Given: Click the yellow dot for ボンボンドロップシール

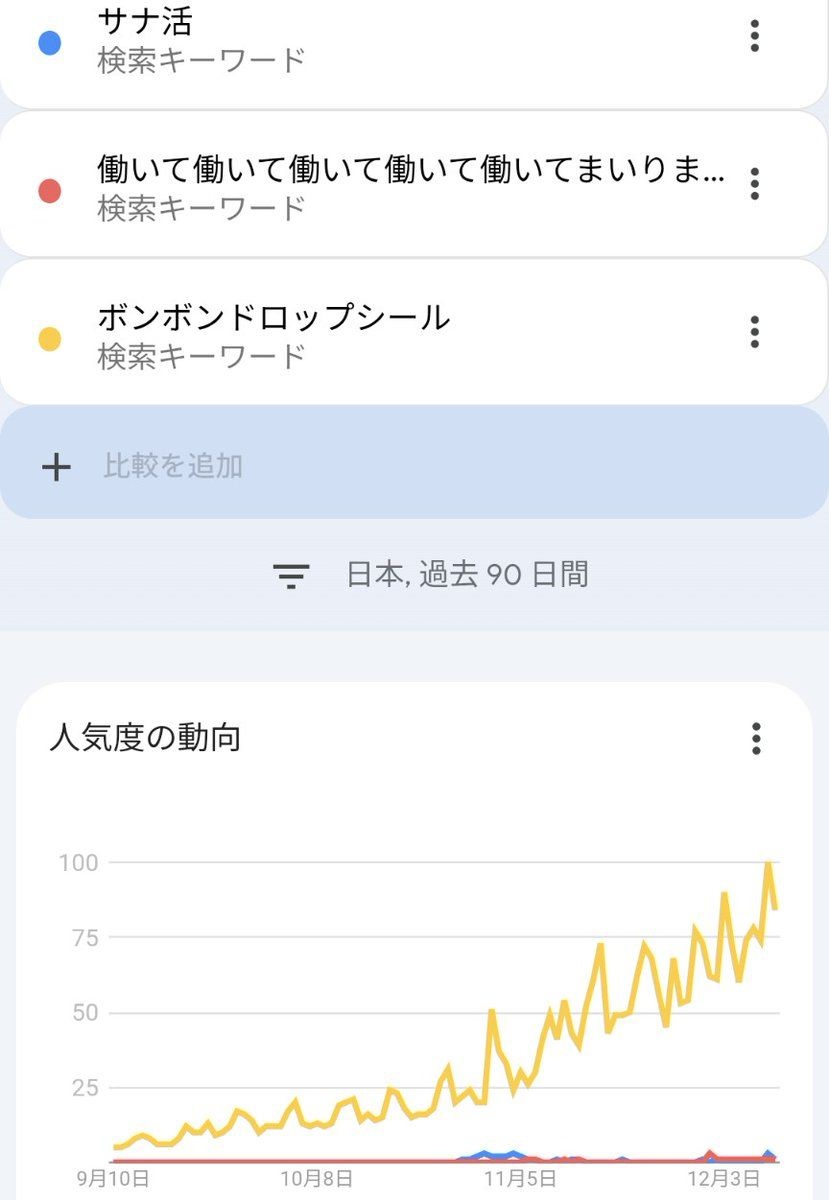Looking at the screenshot, I should (48, 339).
